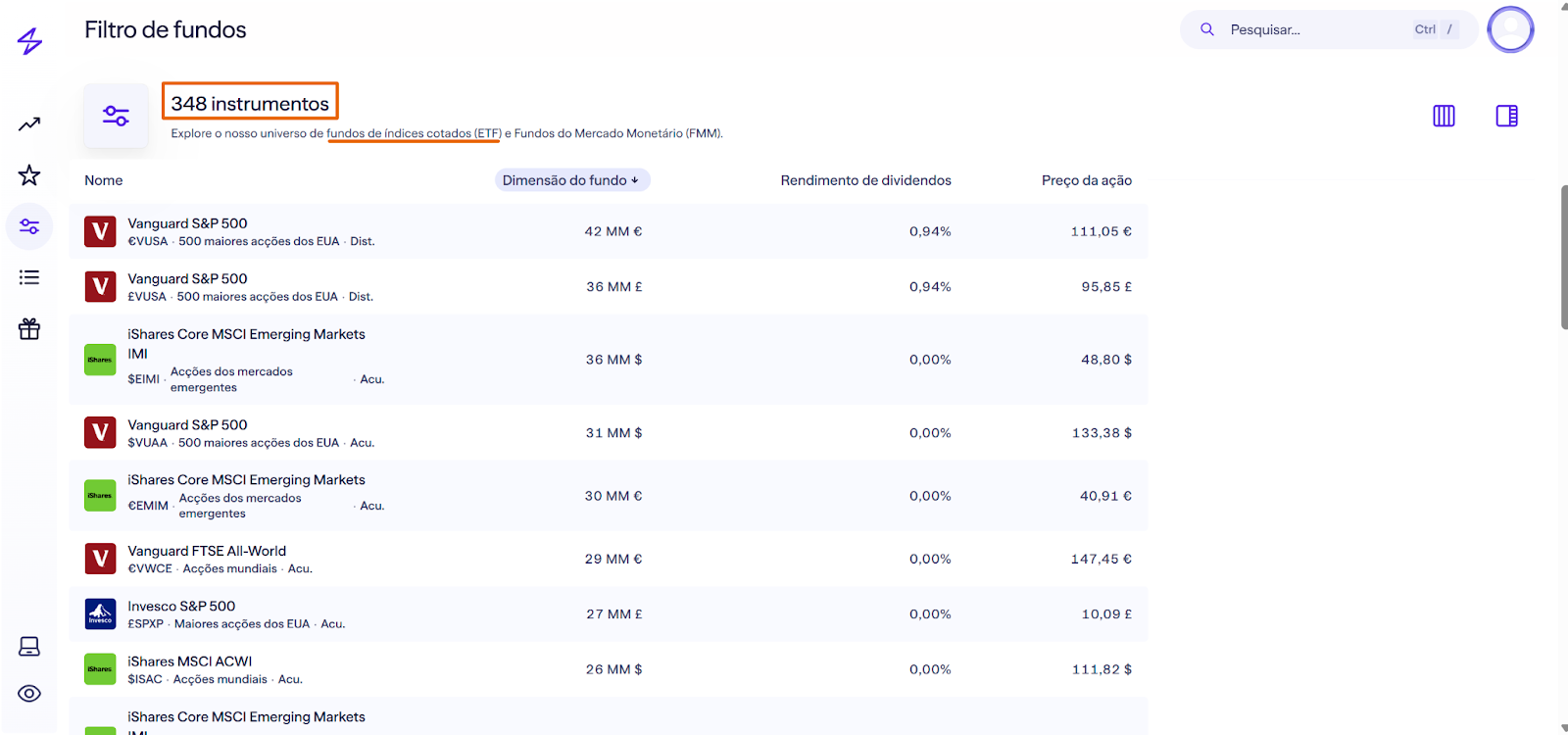Screen dimensions: 1568x735
Task: Click the Vanguard logo on £VUSA row
Action: [100, 287]
